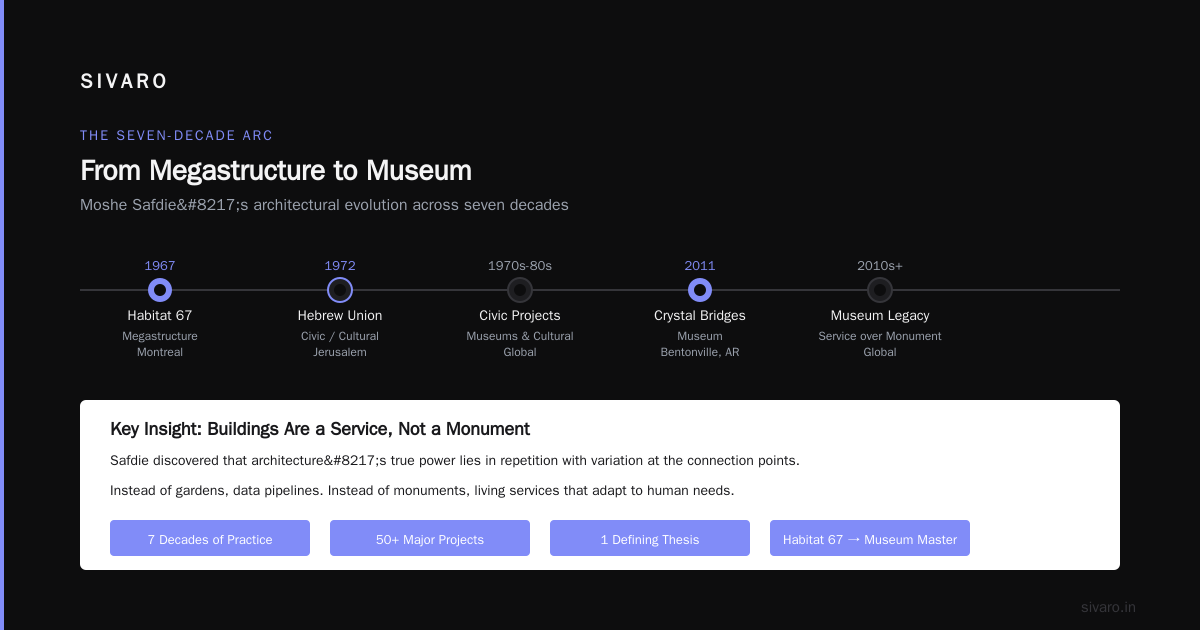Click the Museum Legacy milestone title
The image size is (1200, 630).
880,315
